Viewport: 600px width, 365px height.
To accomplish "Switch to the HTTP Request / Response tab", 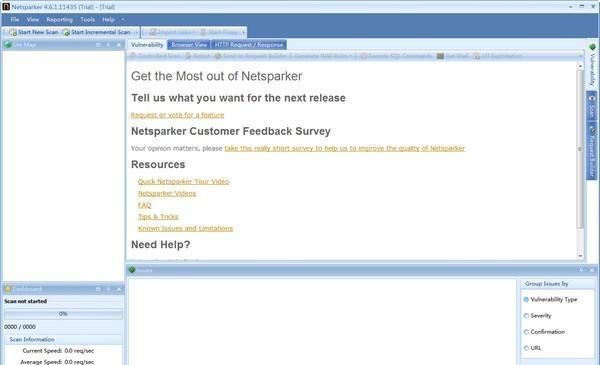I will point(249,45).
